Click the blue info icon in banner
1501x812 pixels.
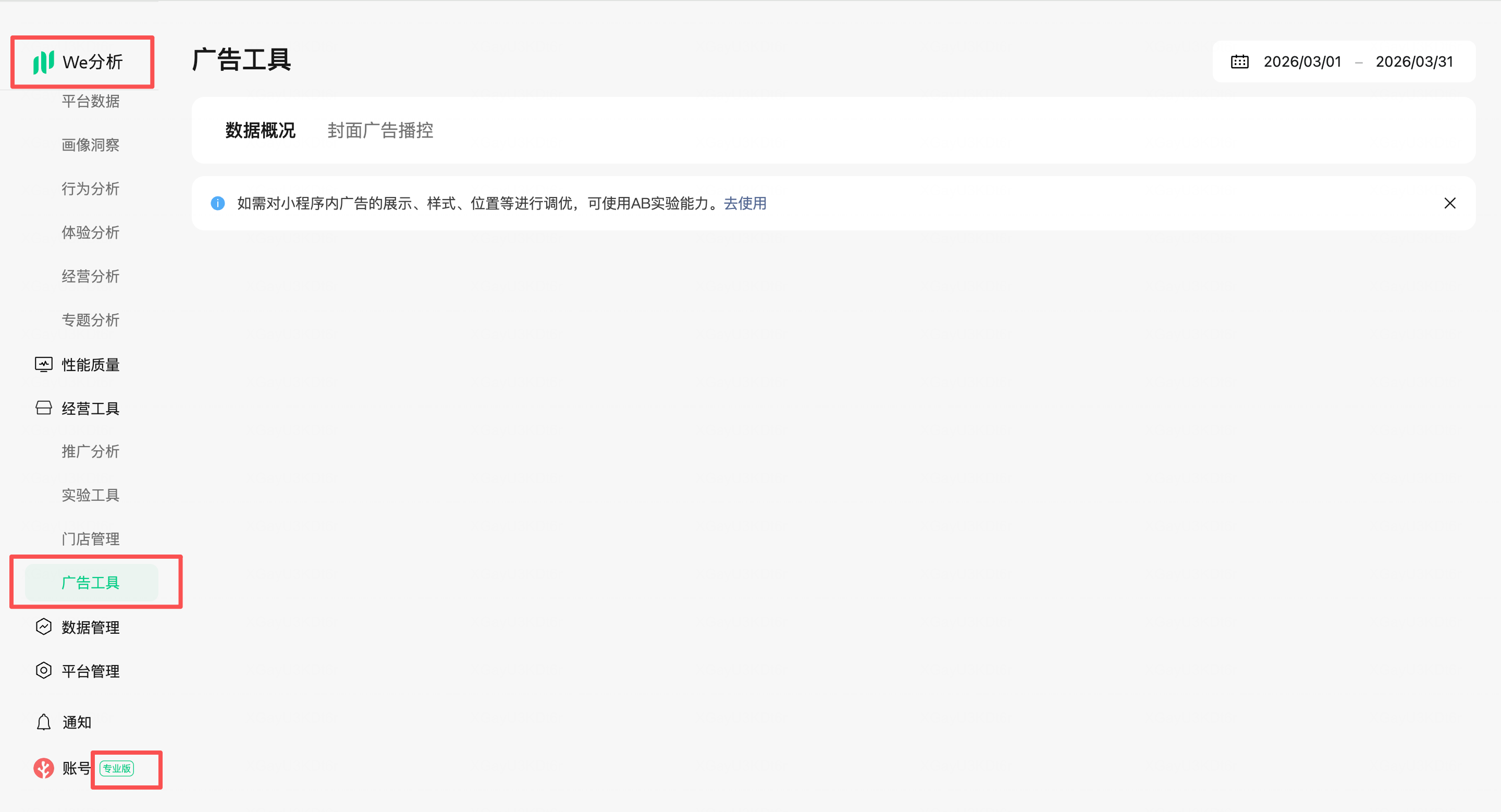(218, 203)
